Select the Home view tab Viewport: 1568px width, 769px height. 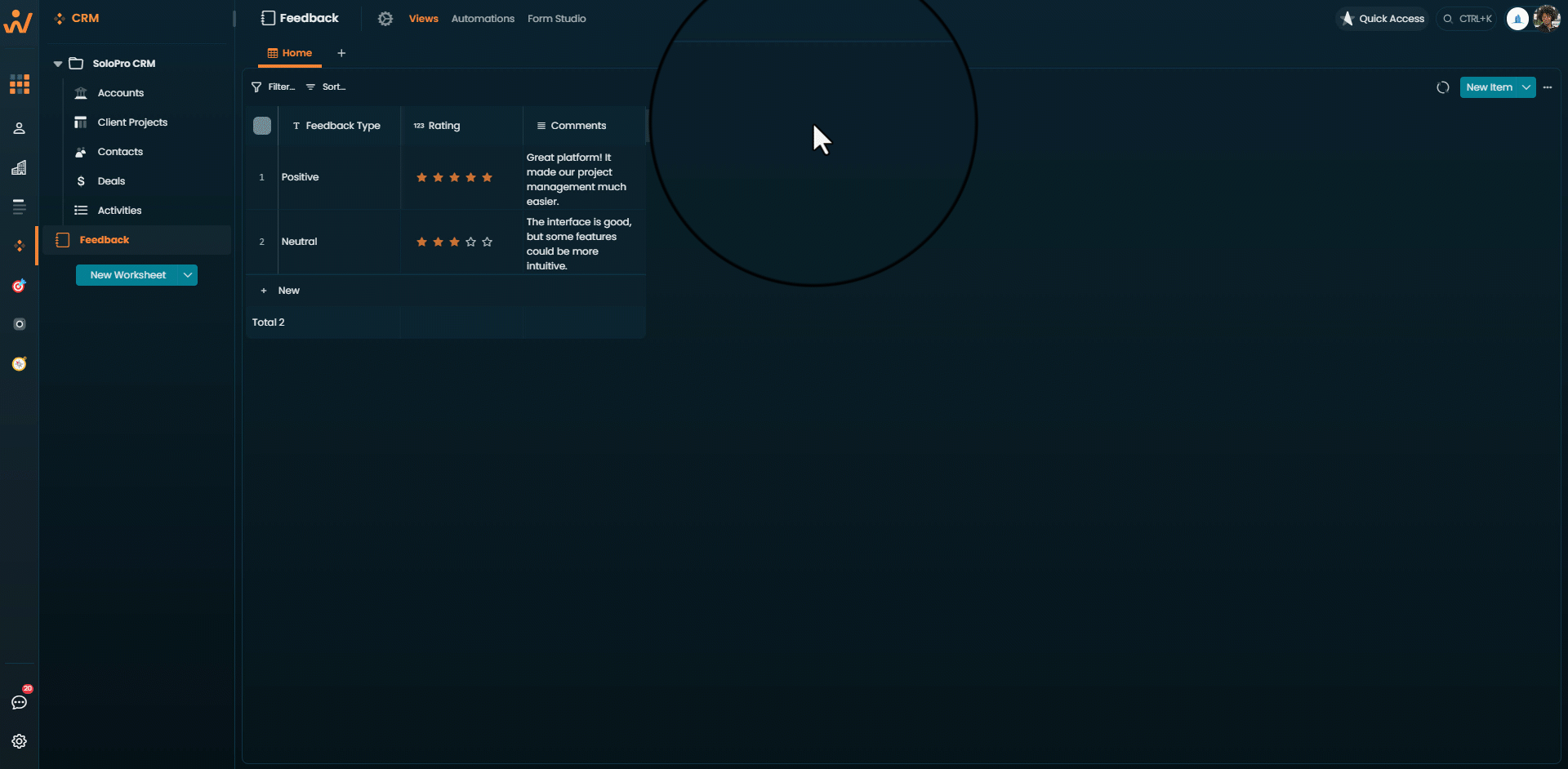point(290,53)
